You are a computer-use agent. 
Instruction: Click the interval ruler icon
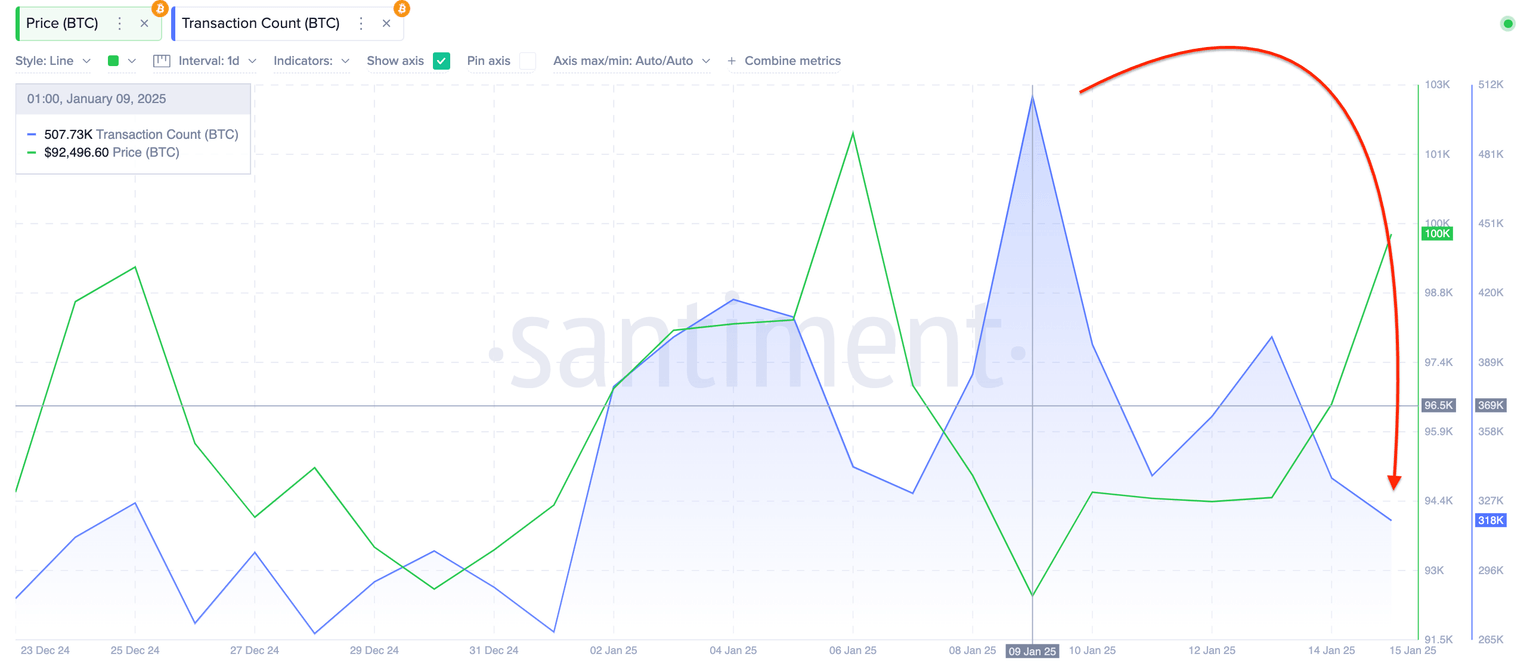(162, 61)
